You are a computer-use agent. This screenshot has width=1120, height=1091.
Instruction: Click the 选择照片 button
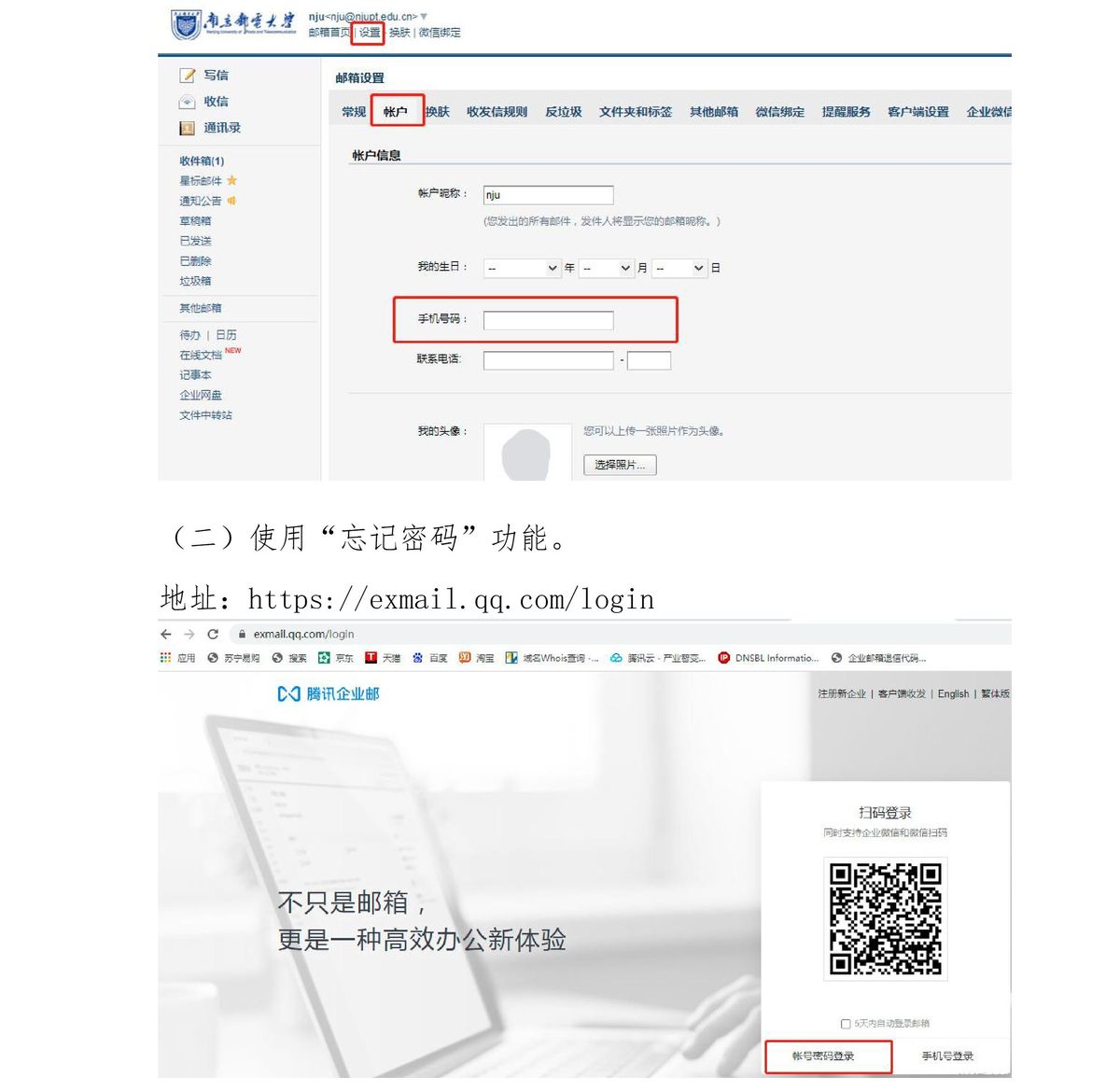pos(620,465)
